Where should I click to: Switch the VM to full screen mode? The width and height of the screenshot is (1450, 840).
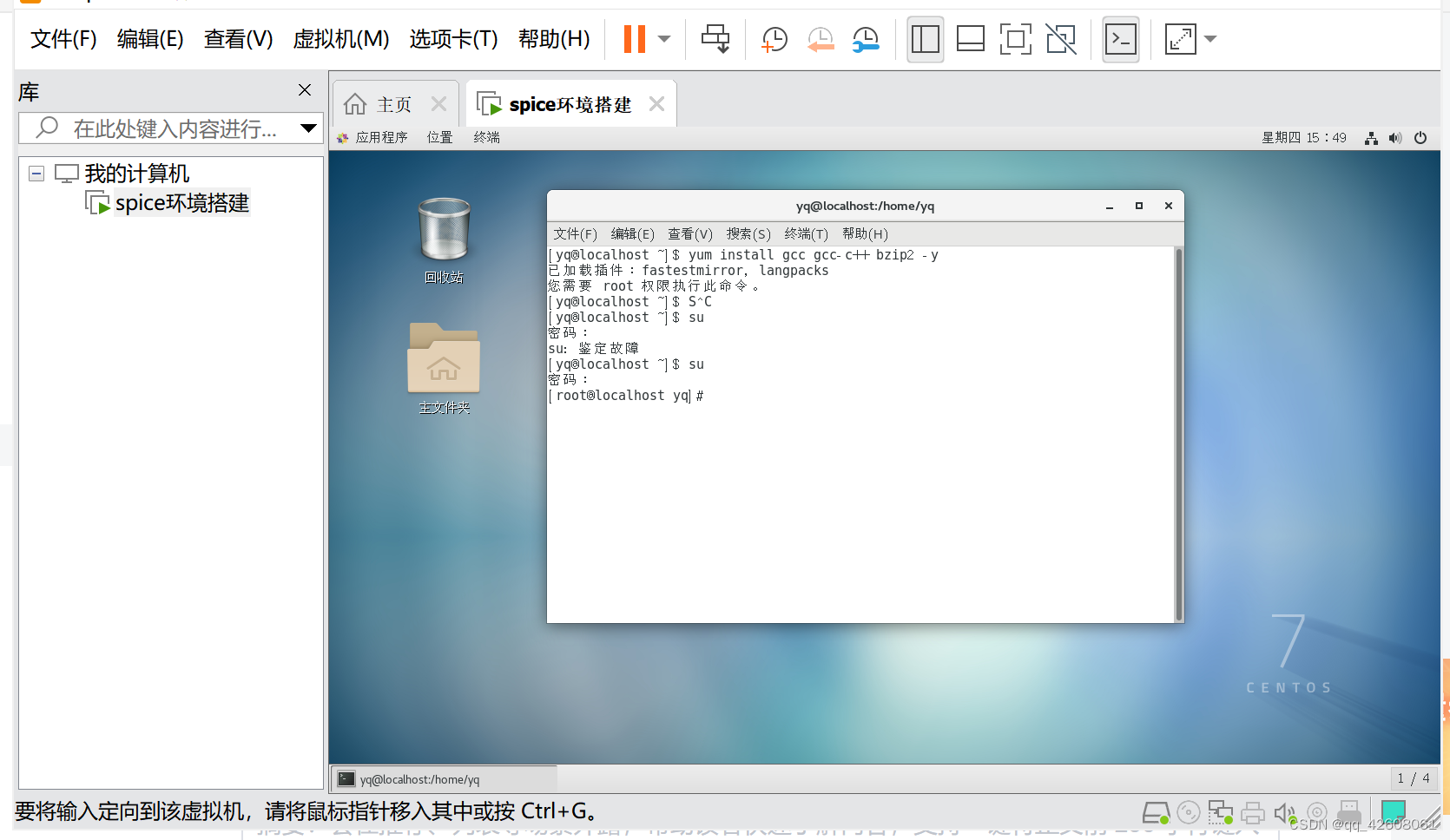[x=1014, y=39]
